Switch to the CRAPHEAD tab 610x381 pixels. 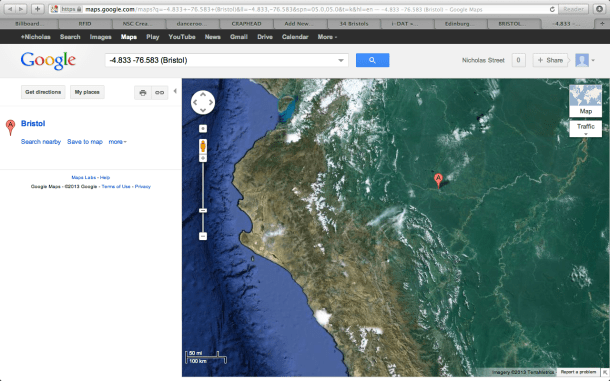click(246, 24)
